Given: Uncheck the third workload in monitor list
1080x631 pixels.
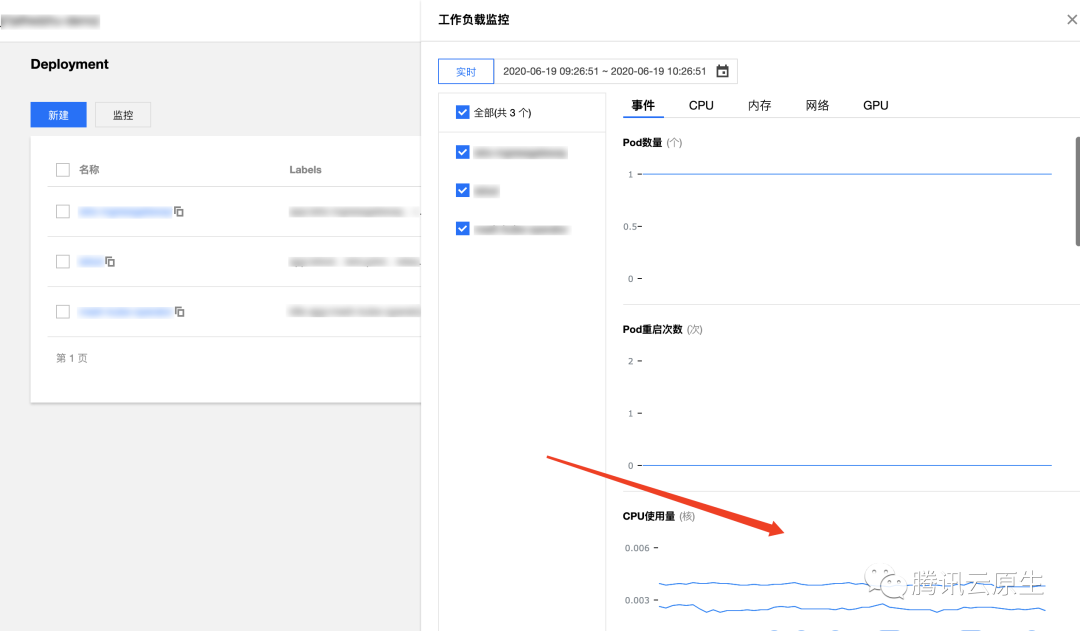Looking at the screenshot, I should [x=462, y=228].
